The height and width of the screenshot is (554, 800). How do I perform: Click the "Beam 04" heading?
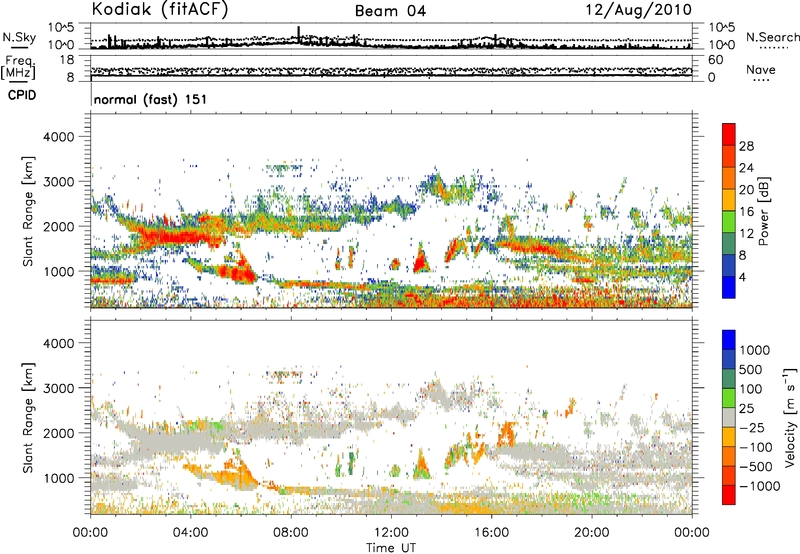[x=390, y=11]
